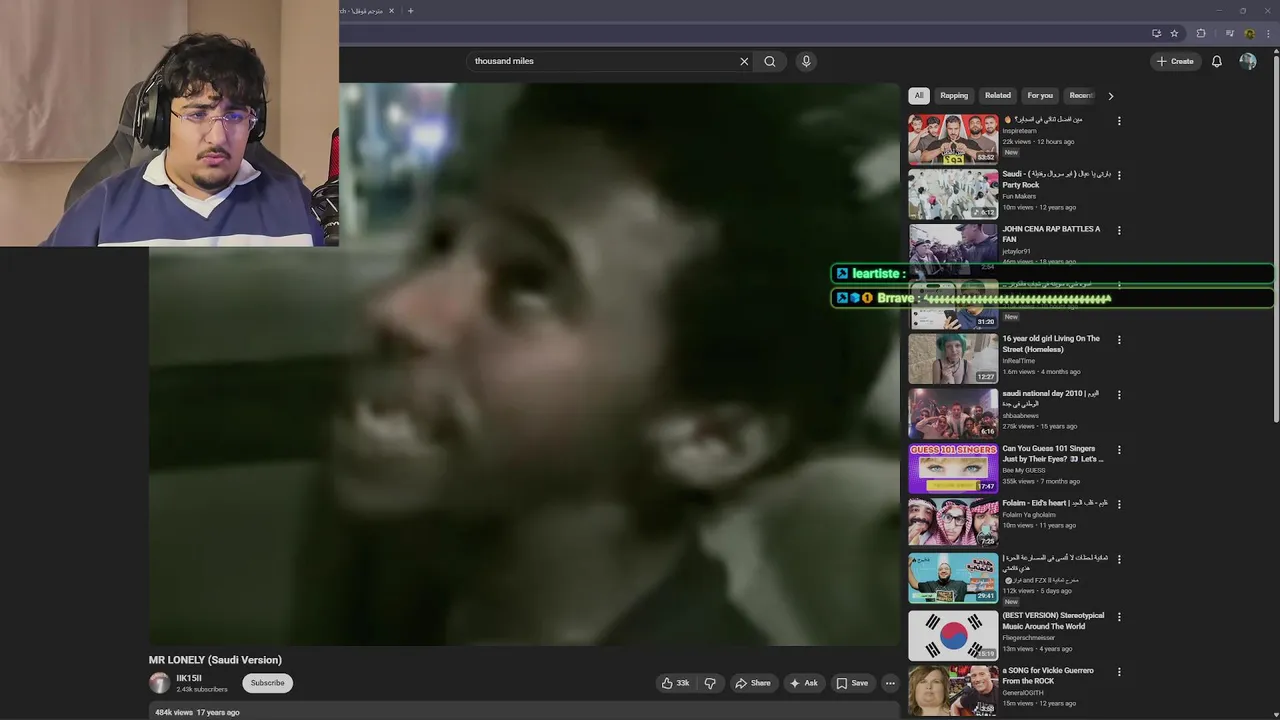Open options for Stereotypical Music video
The width and height of the screenshot is (1280, 720).
point(1119,617)
